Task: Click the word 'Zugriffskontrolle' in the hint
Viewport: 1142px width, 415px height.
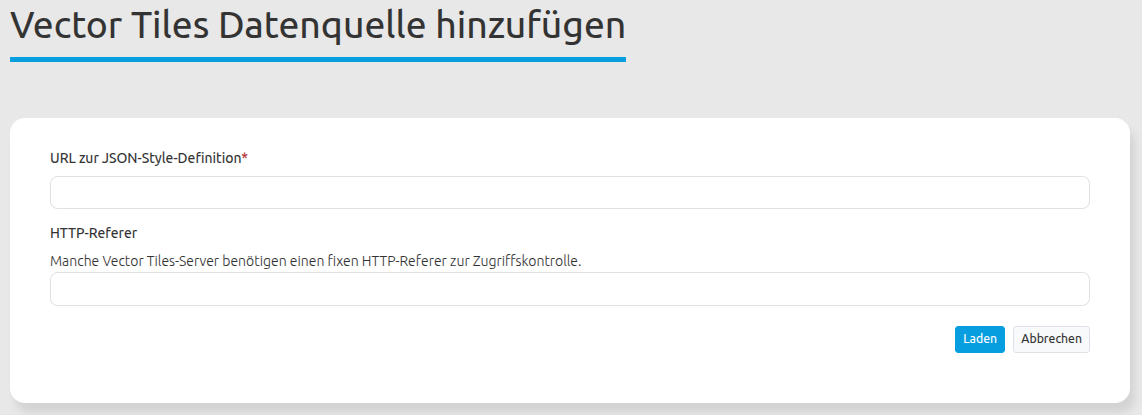Action: 529,261
